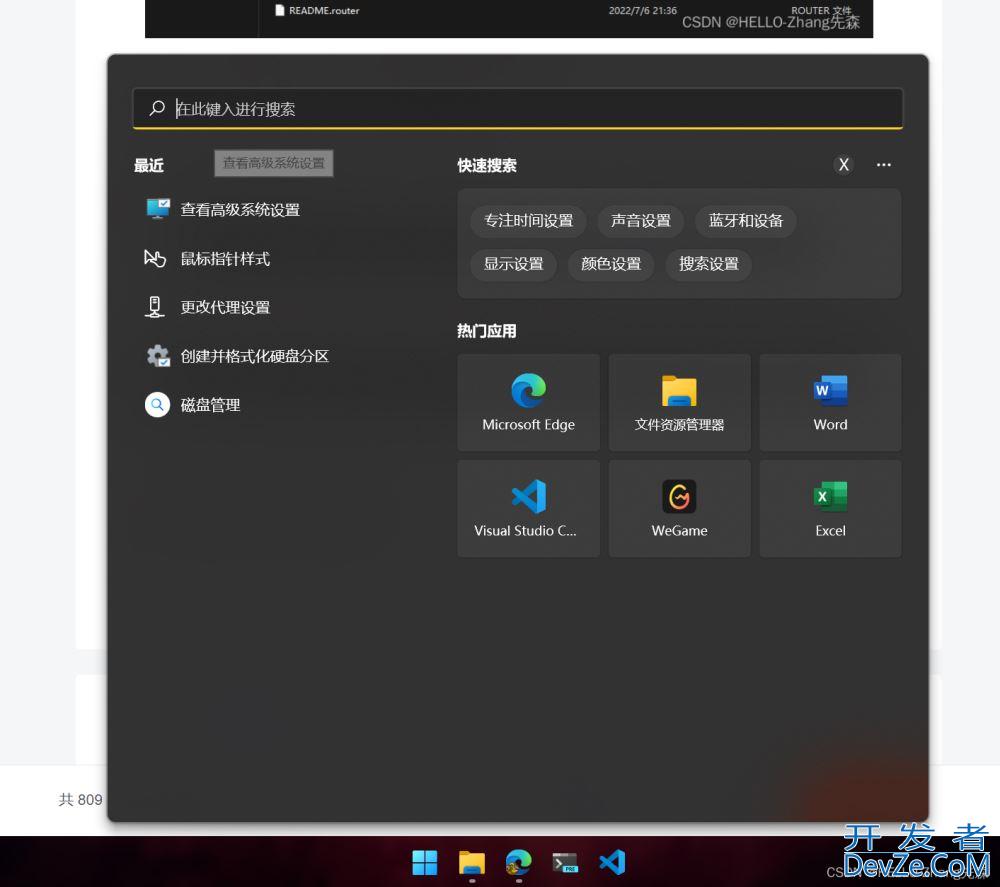The width and height of the screenshot is (1000, 887).
Task: Open the three-dot more options menu
Action: [x=883, y=165]
